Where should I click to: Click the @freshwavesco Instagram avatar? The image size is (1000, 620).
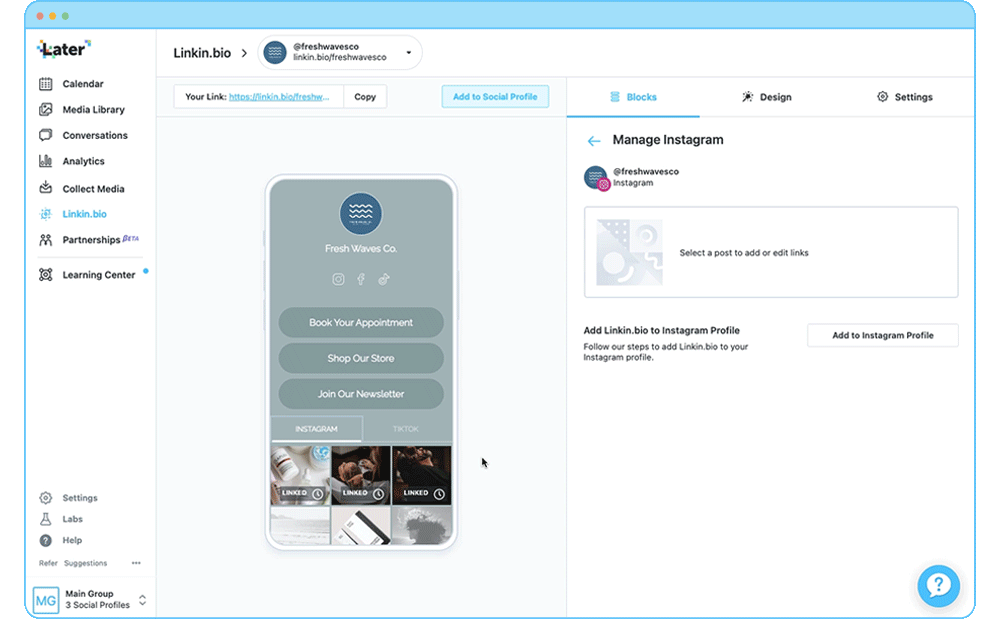tap(596, 177)
